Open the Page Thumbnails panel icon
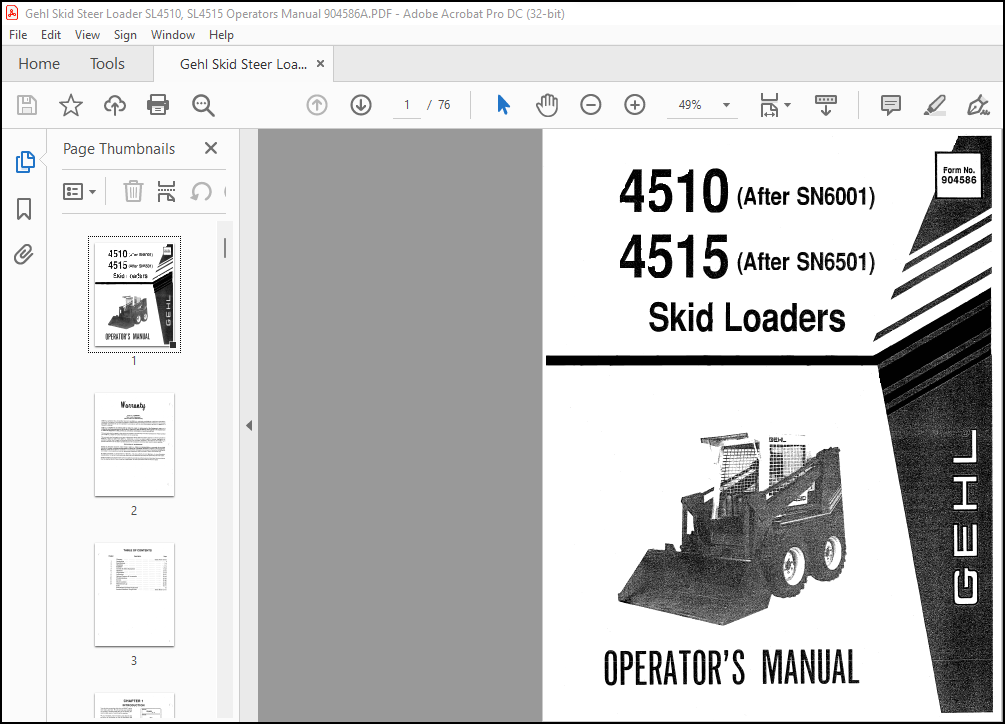 25,162
